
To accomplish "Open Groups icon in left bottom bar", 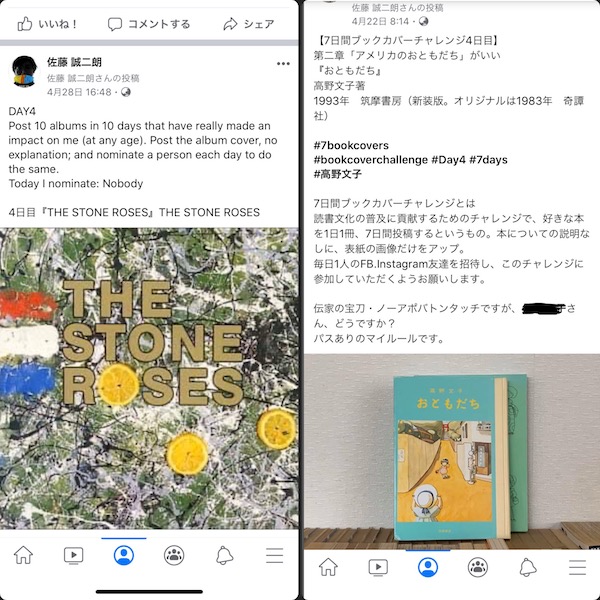I will [x=174, y=555].
